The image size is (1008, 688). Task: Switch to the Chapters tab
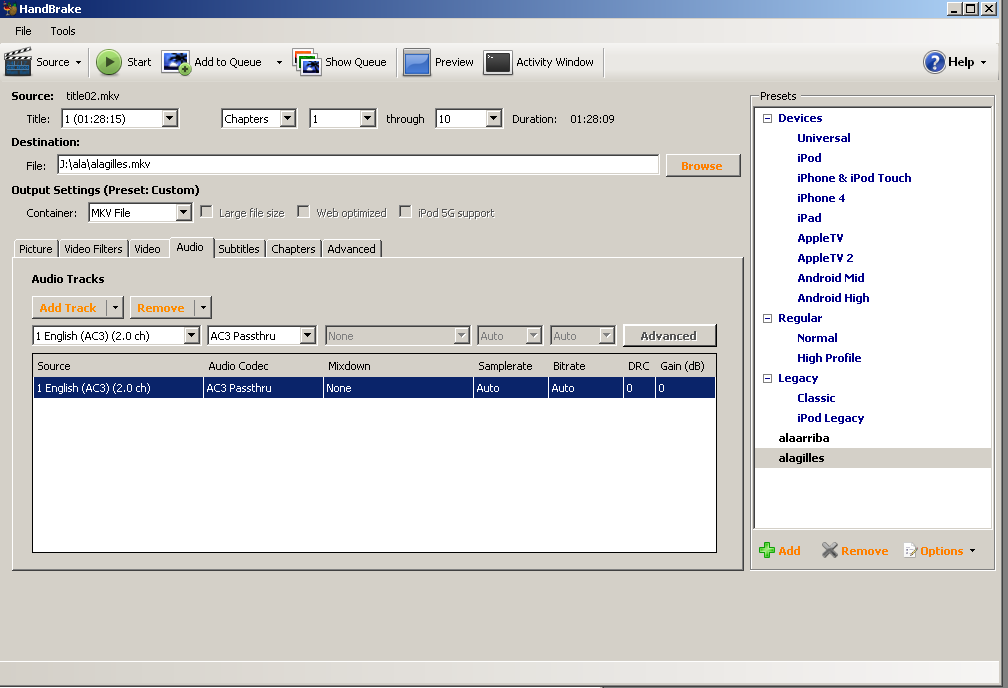(x=293, y=249)
